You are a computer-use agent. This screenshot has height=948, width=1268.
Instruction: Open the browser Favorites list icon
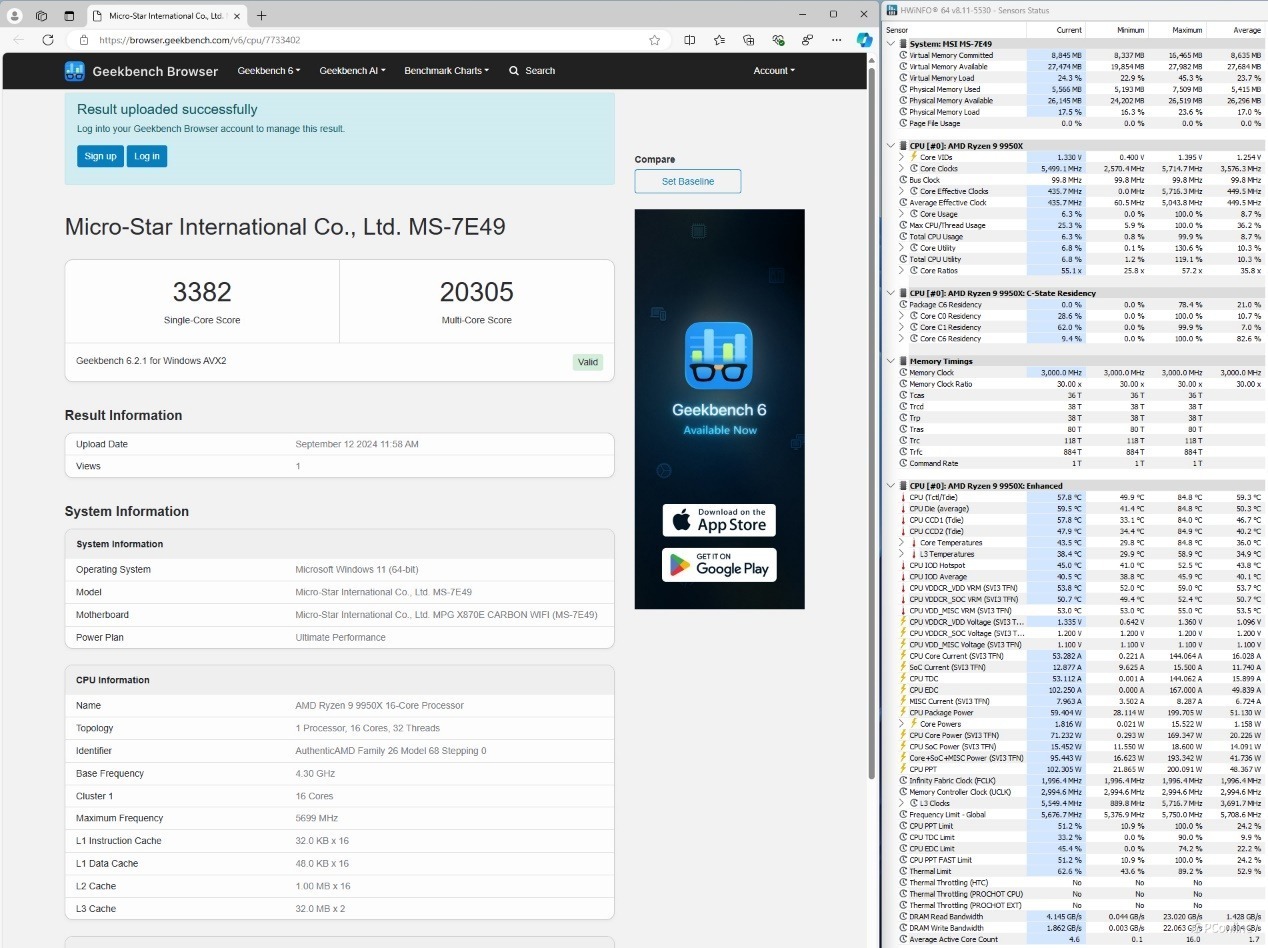(x=719, y=40)
